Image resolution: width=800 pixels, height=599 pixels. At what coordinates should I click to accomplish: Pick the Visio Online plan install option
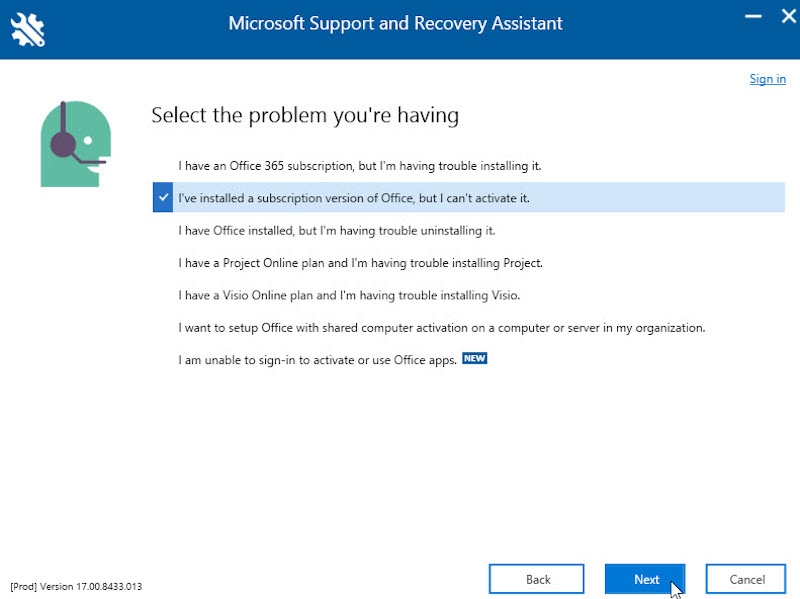[349, 296]
